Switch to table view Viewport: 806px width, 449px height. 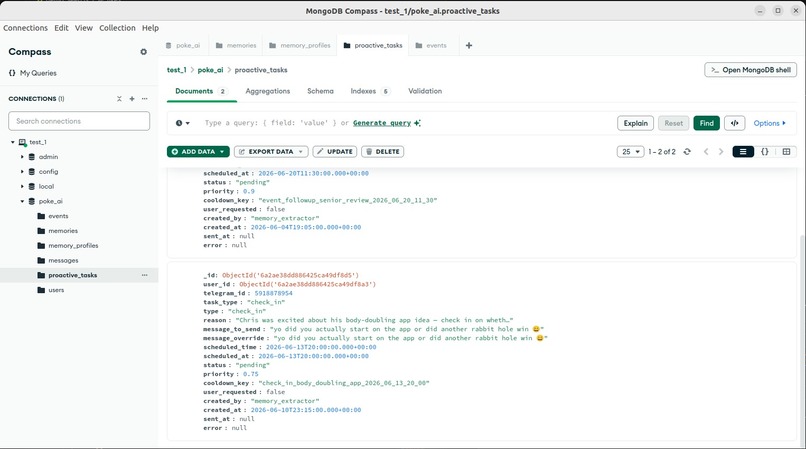786,152
